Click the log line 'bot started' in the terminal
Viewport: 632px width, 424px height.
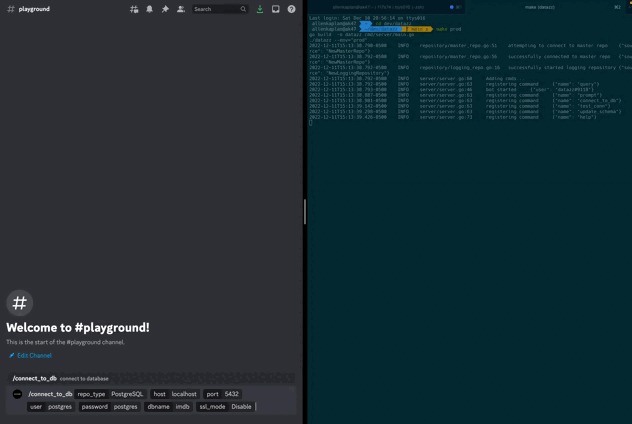(x=451, y=89)
